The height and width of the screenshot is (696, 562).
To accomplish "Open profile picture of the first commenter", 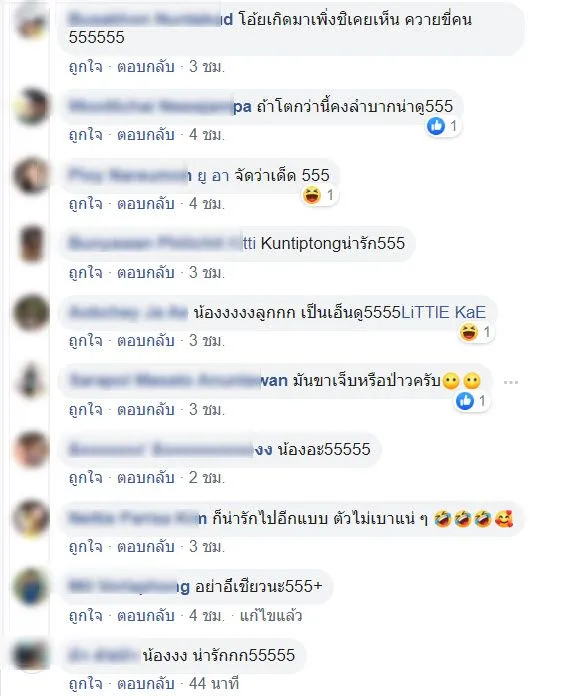I will point(31,21).
